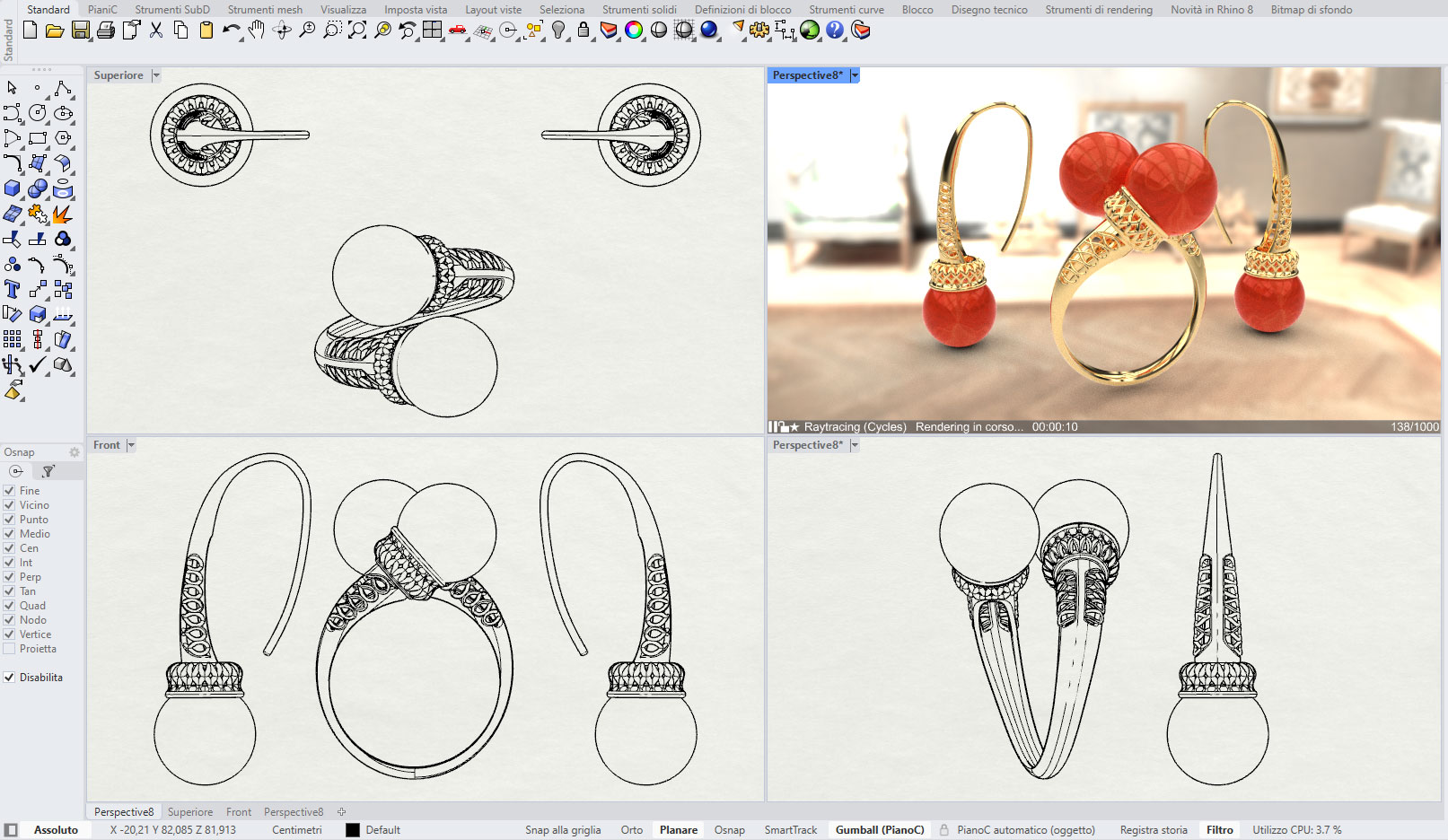Toggle the Disabilita checkbox

pyautogui.click(x=9, y=678)
